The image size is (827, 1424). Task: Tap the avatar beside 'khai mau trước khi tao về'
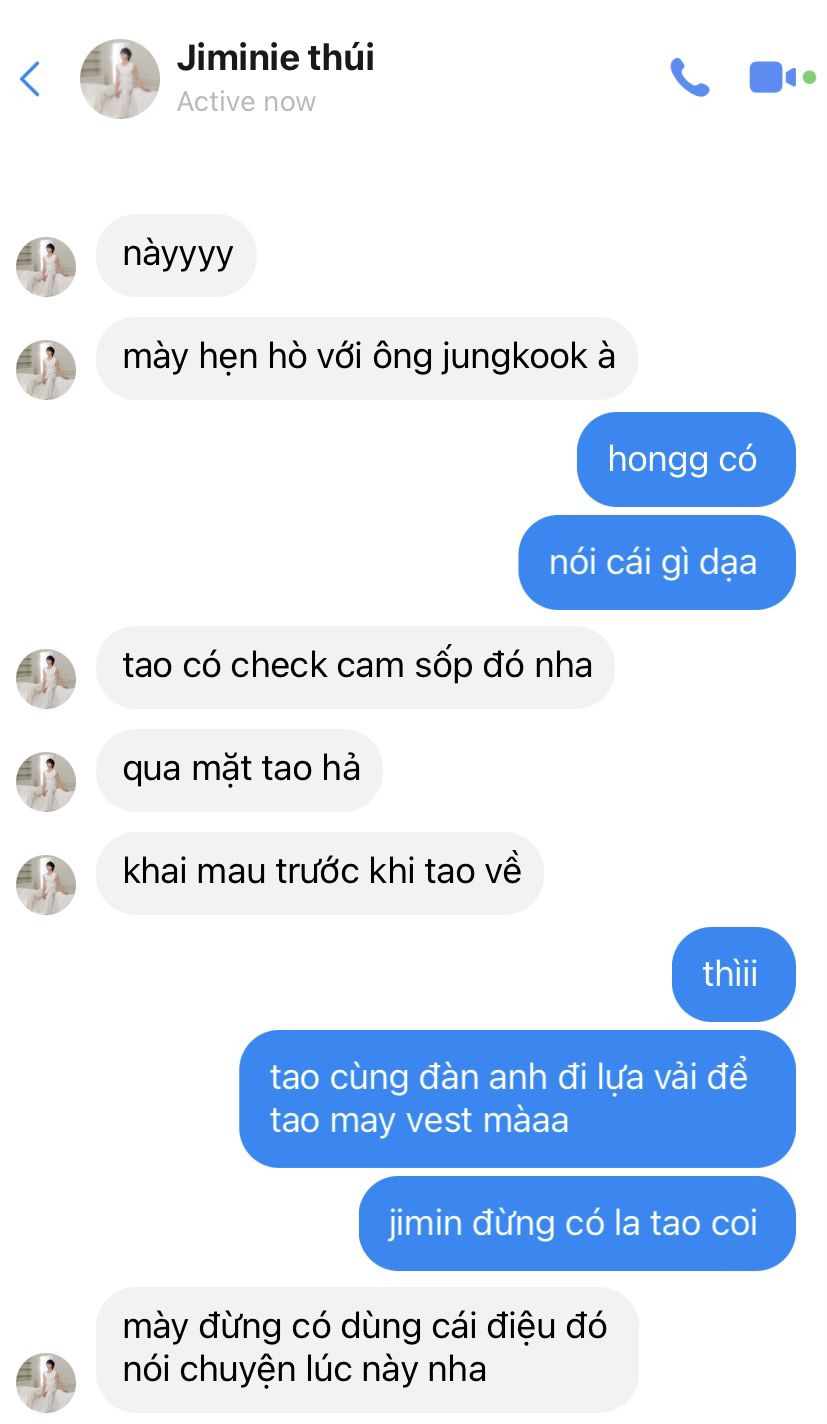(x=46, y=885)
